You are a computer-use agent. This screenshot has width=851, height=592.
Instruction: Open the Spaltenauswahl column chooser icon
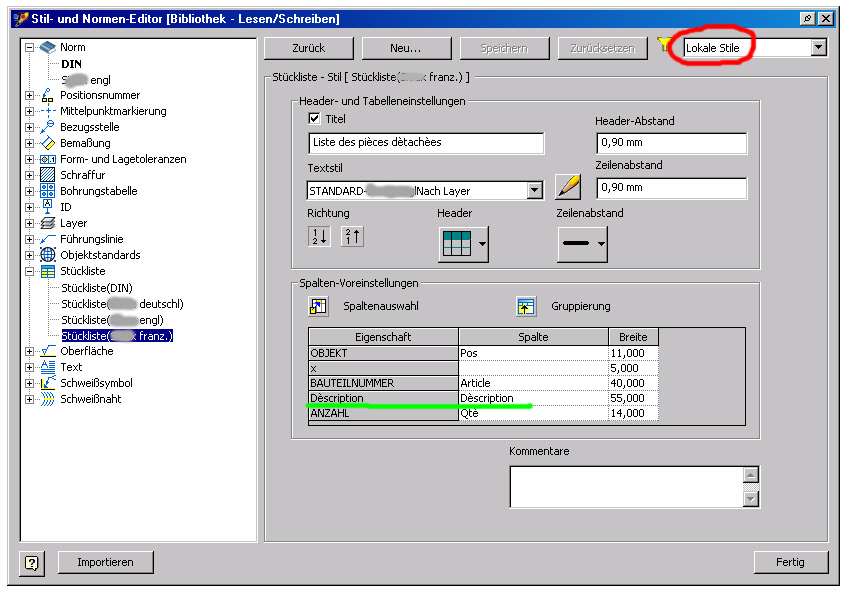coord(319,306)
